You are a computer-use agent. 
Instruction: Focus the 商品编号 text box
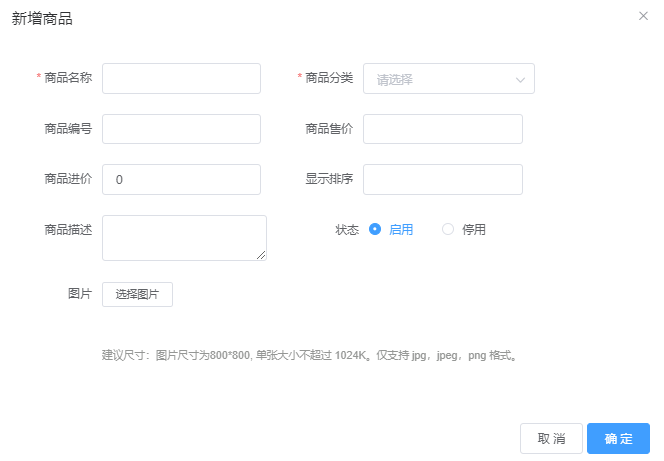click(181, 129)
